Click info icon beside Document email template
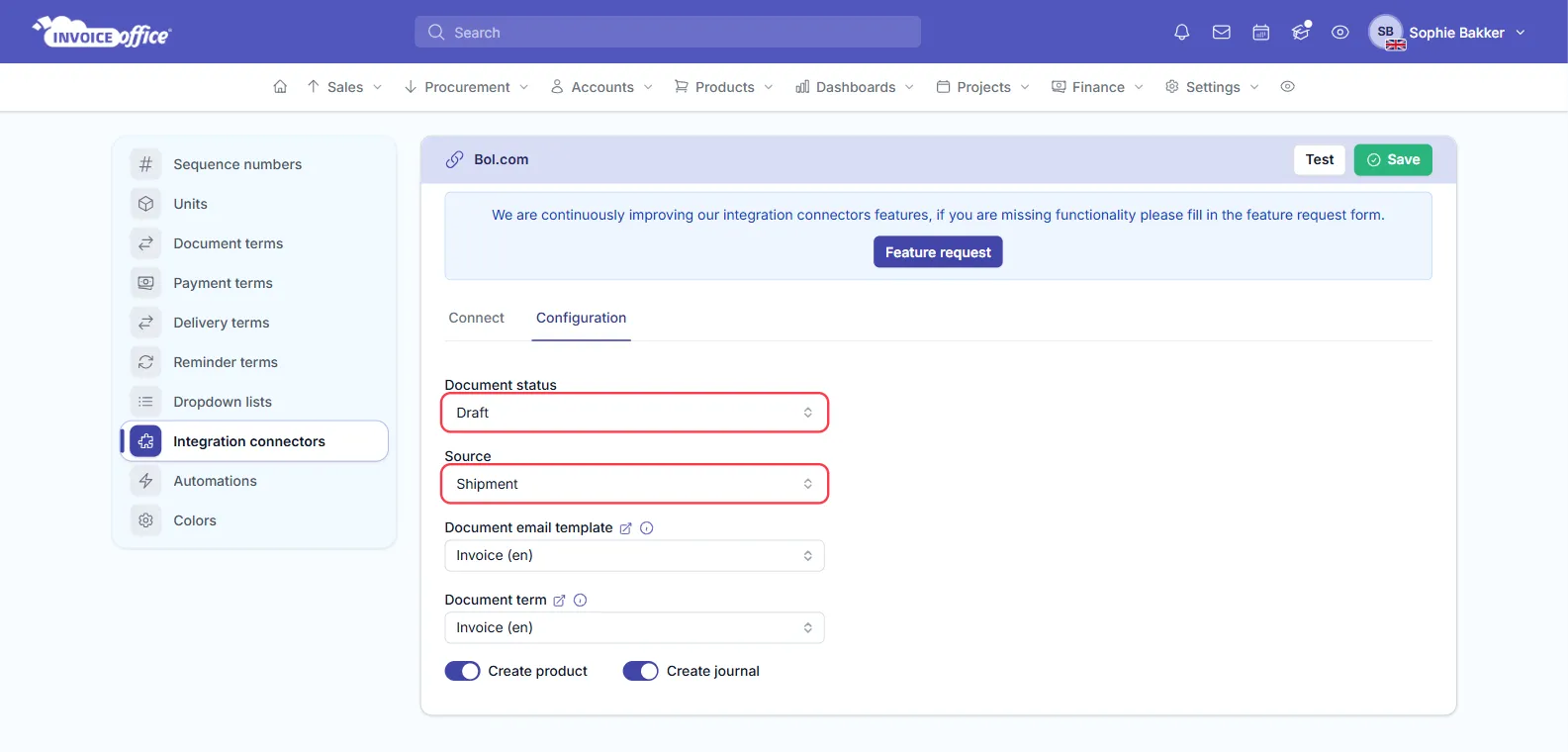Image resolution: width=1568 pixels, height=752 pixels. coord(647,528)
